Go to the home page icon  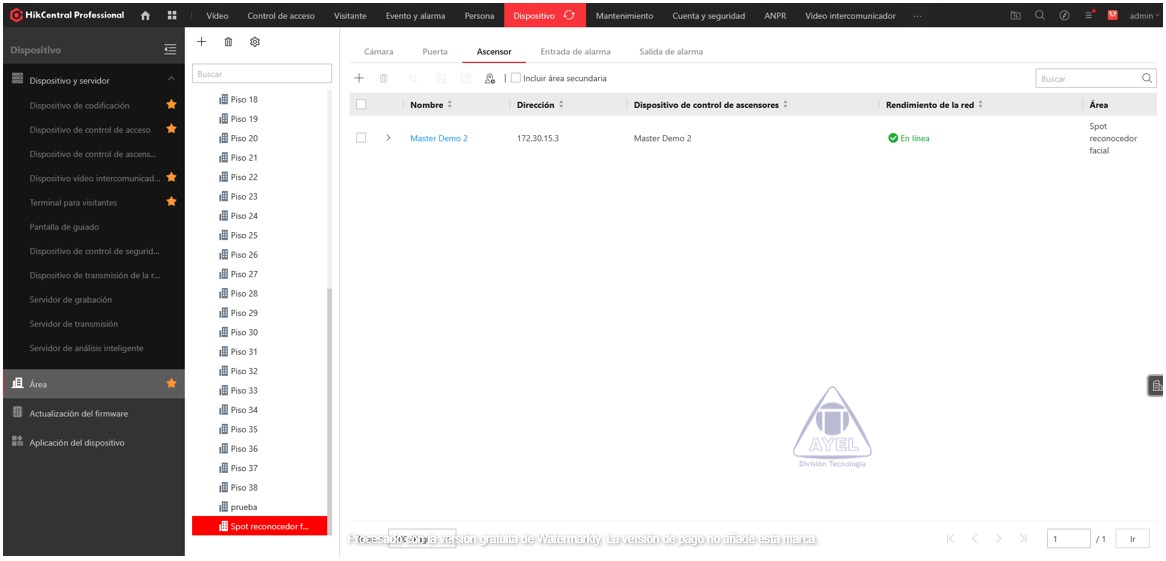146,15
